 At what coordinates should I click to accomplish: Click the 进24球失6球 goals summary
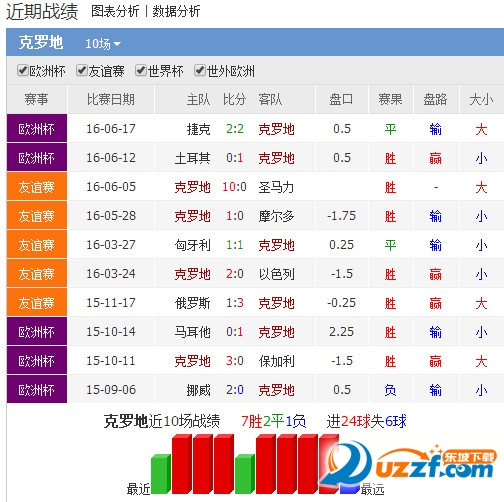[367, 421]
